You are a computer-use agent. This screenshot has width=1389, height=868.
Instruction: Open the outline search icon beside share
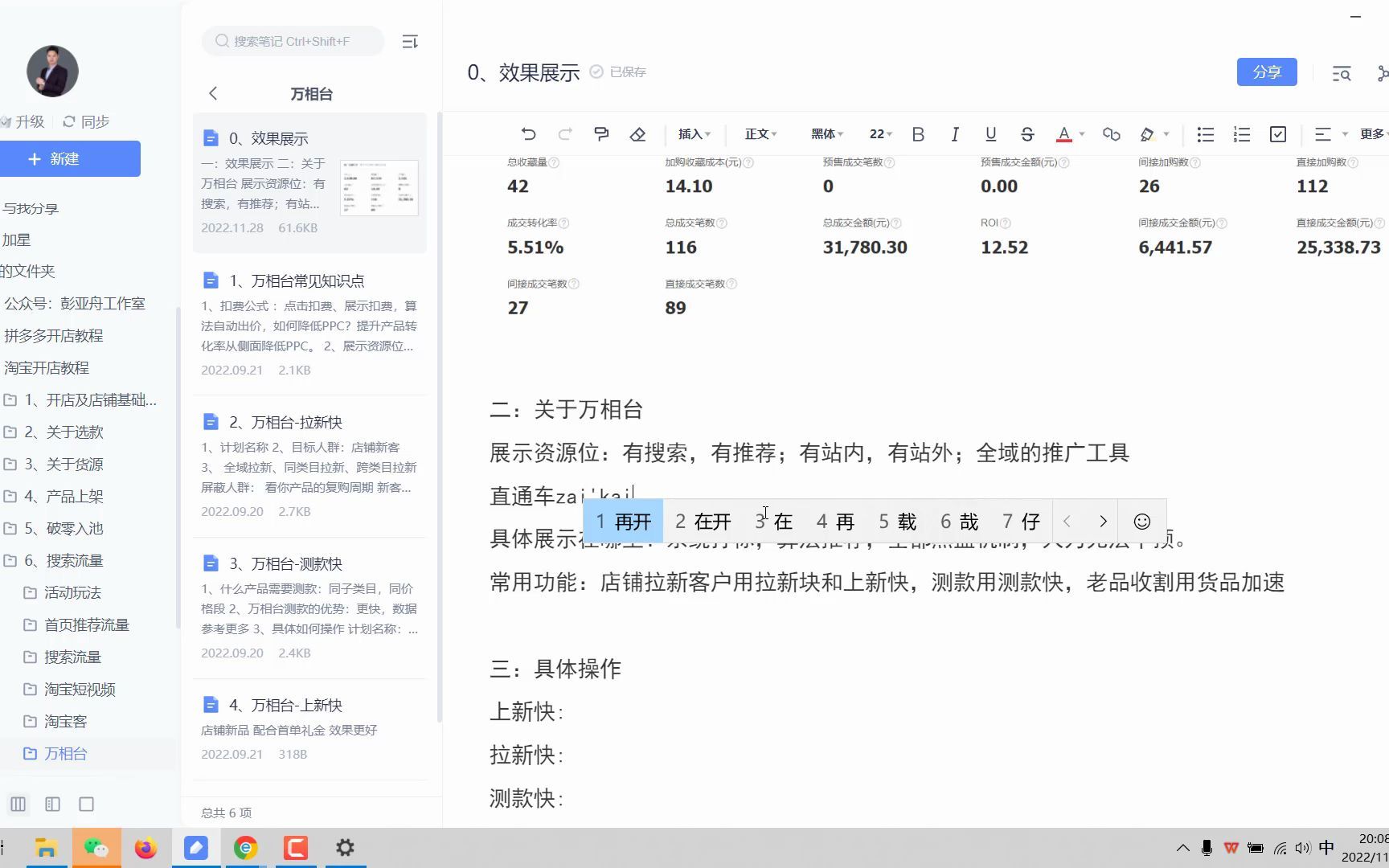point(1342,74)
